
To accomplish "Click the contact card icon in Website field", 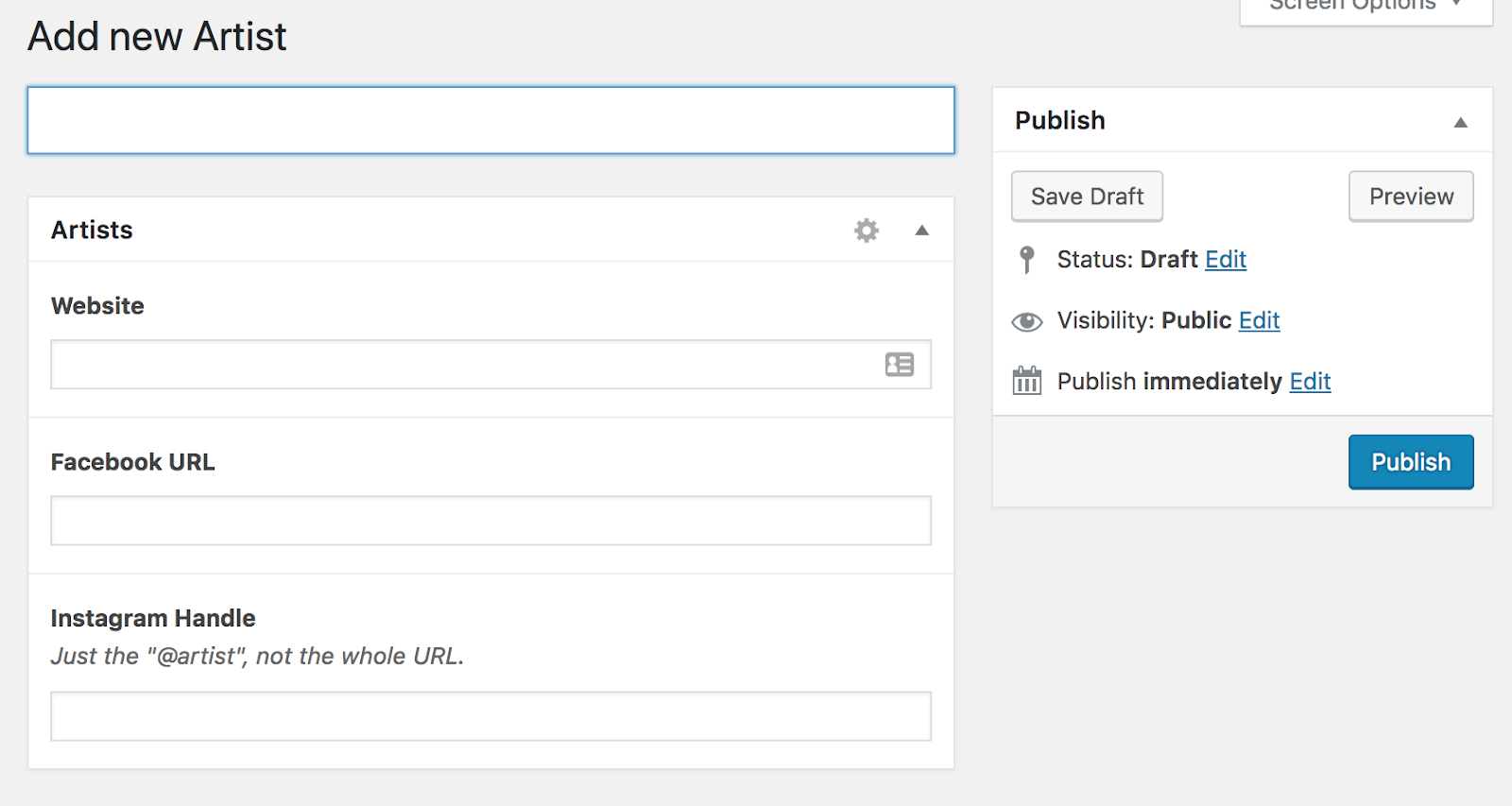I will pyautogui.click(x=900, y=365).
